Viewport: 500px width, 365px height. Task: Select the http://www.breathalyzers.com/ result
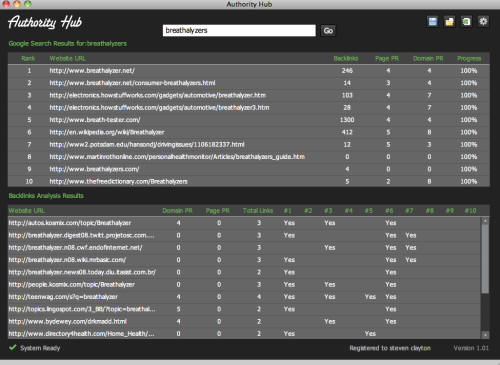coord(249,169)
